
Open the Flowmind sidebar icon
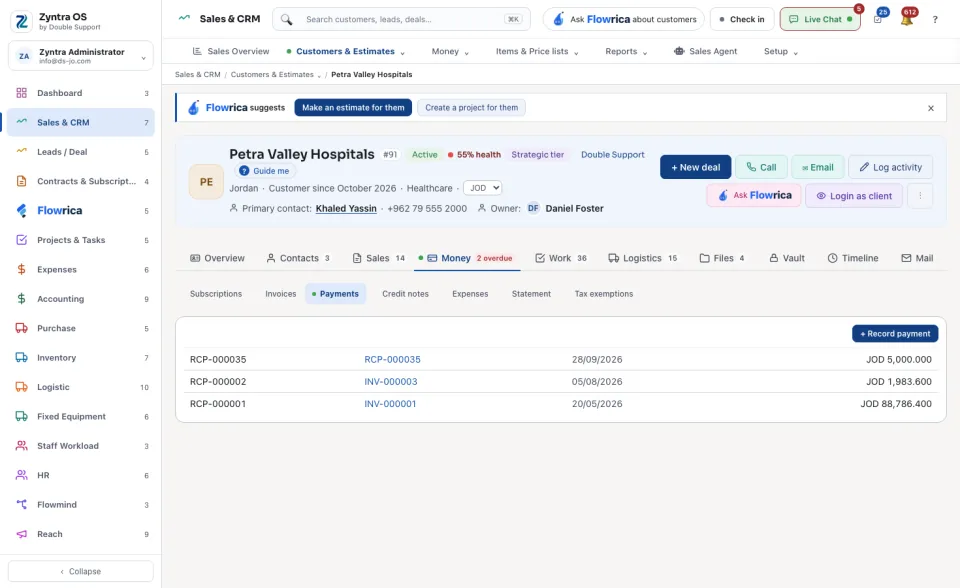[21, 505]
